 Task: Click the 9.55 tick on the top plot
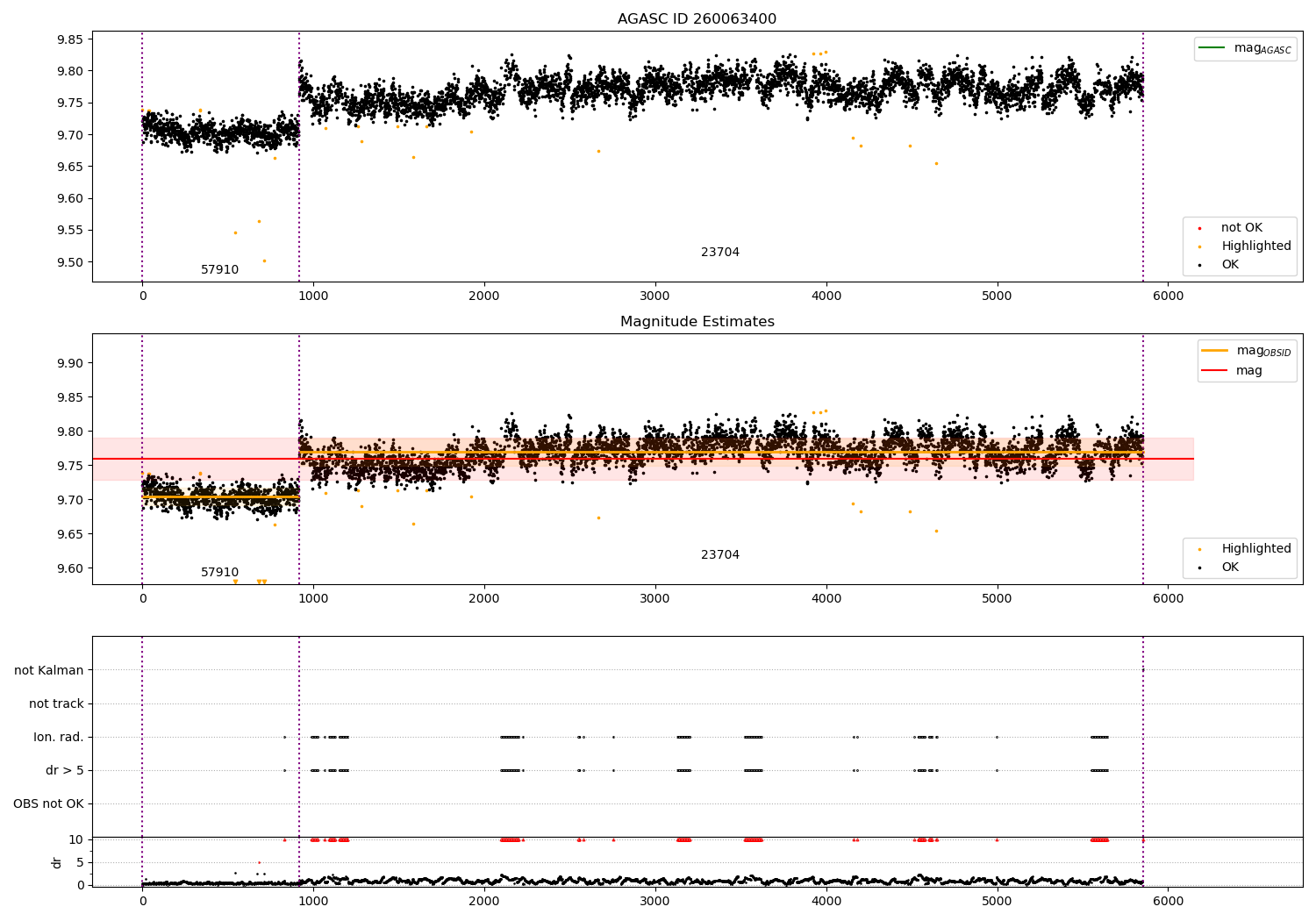coord(70,231)
